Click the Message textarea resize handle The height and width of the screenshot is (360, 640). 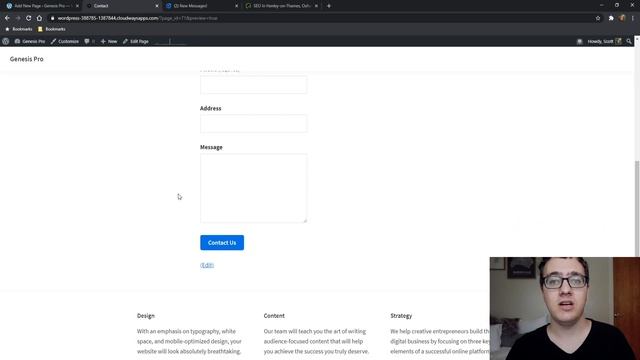(304, 220)
